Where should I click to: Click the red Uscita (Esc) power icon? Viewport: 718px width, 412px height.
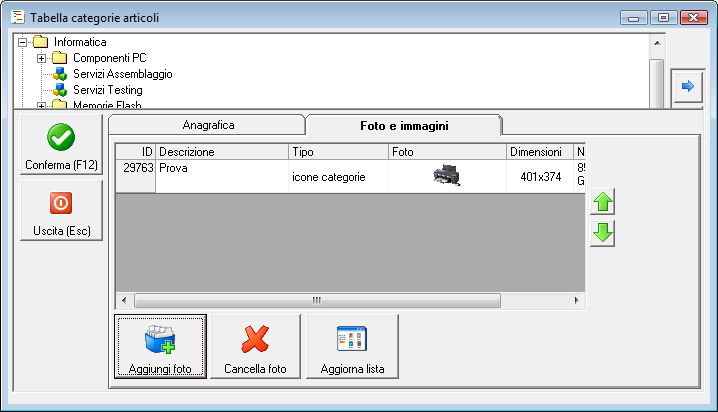[61, 203]
